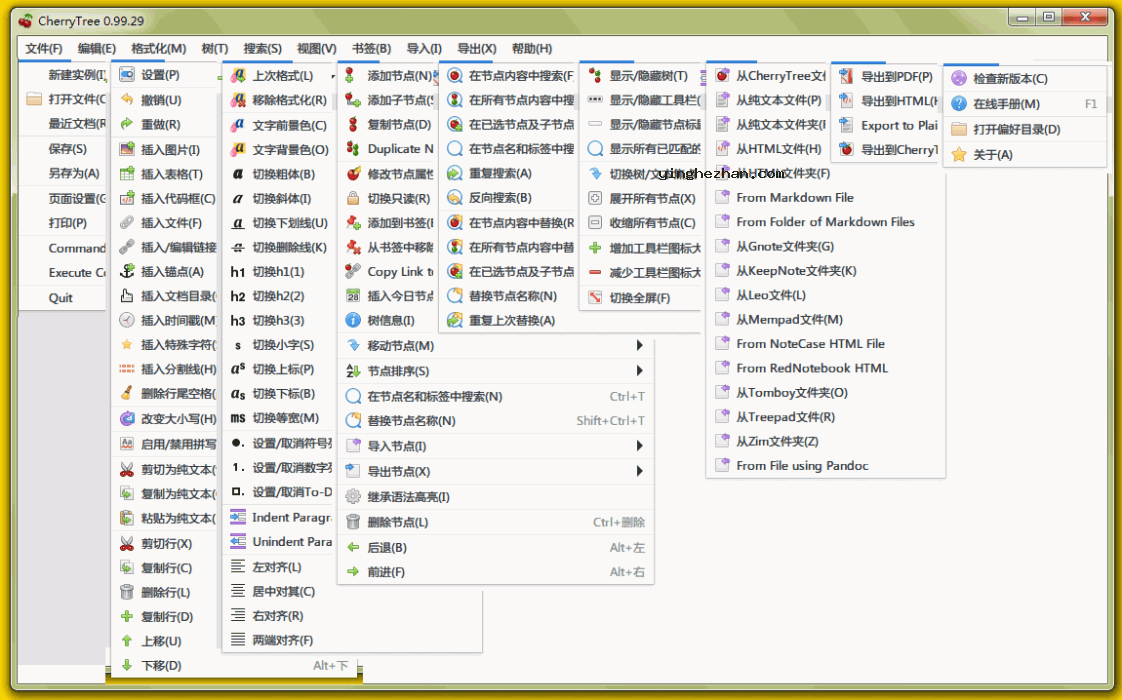Click the lock icon for 切换只读(R)

353,198
